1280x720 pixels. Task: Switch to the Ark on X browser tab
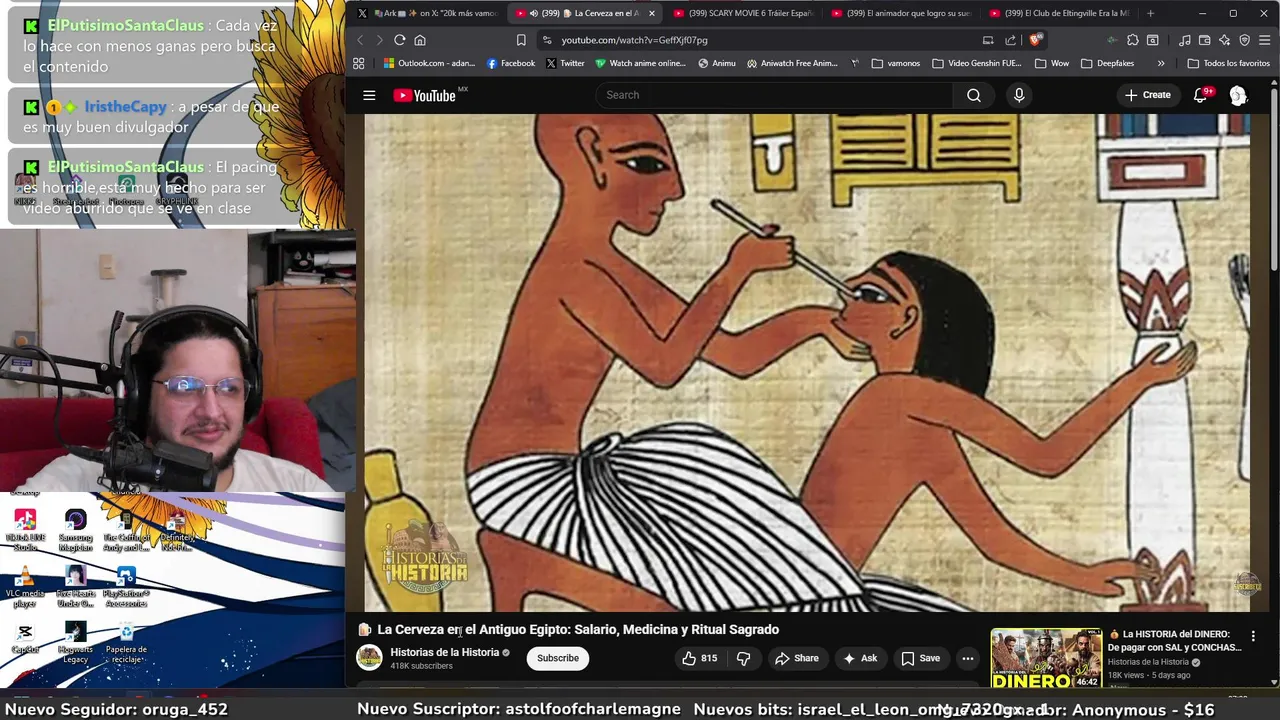tap(428, 13)
